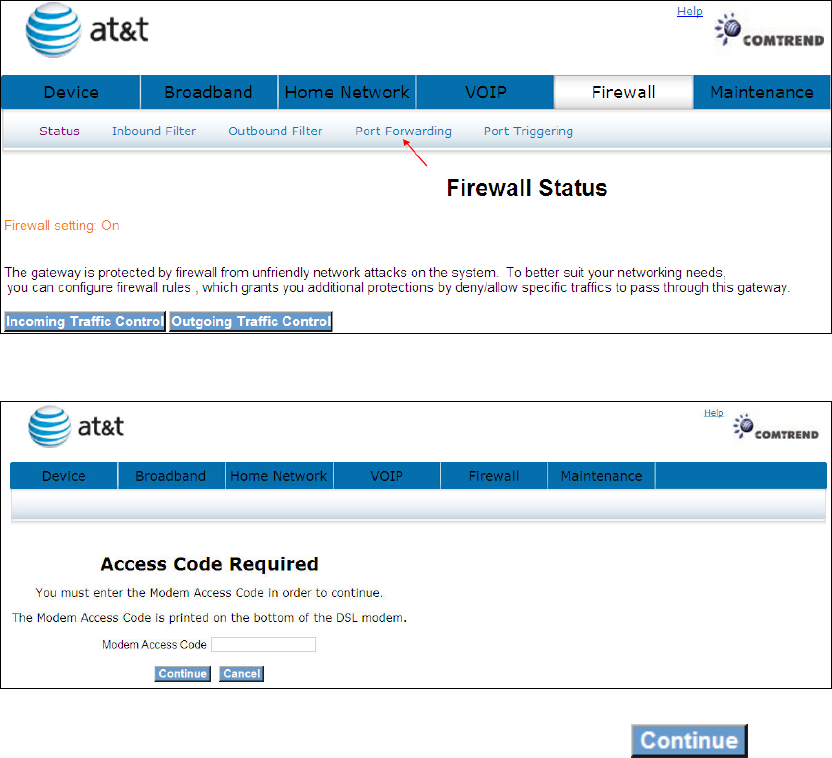Open Device tab on Access Code page
The image size is (832, 758).
point(64,476)
